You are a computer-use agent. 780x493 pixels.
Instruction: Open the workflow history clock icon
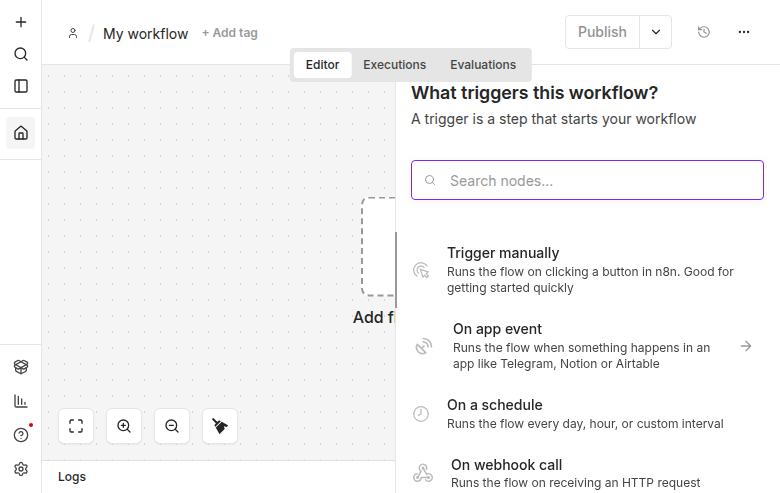(x=703, y=32)
